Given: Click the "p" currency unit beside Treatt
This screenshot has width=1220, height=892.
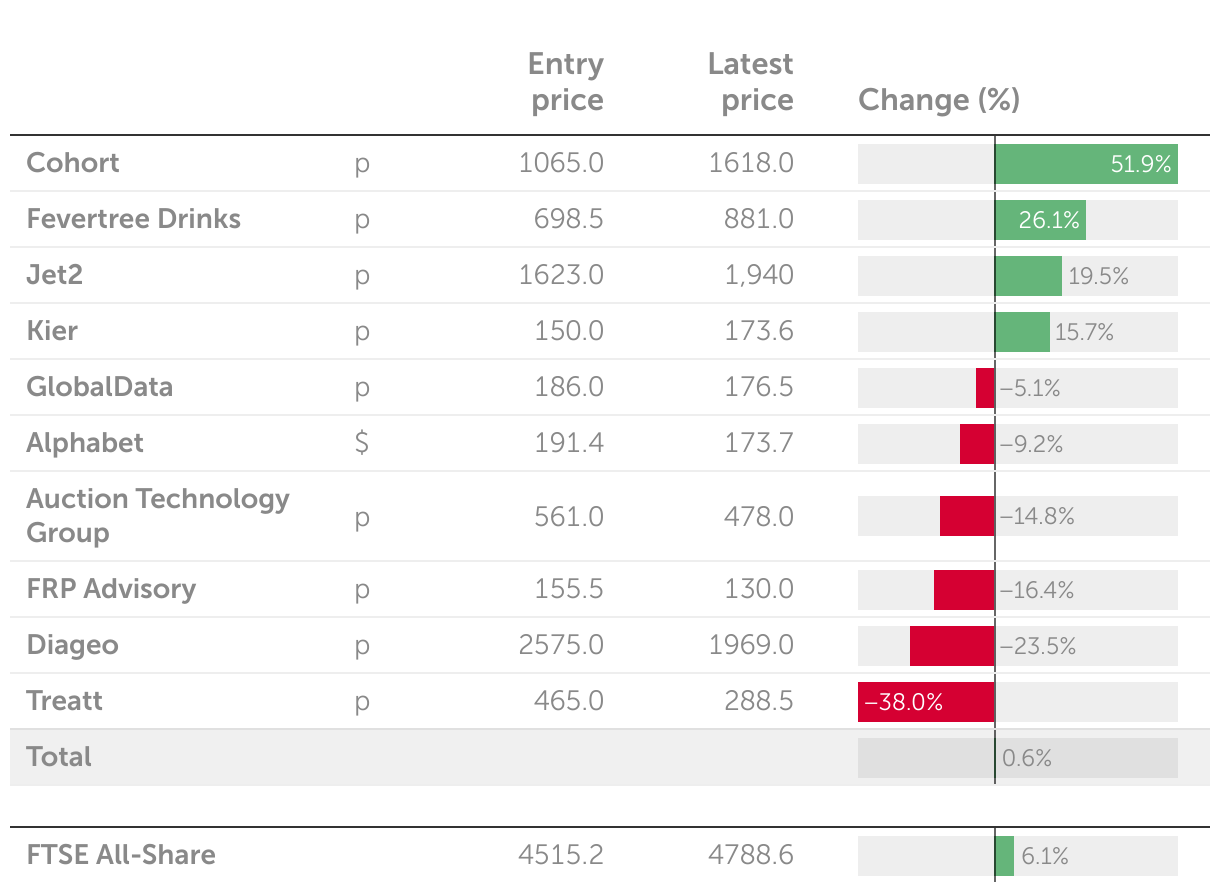Looking at the screenshot, I should pos(362,703).
